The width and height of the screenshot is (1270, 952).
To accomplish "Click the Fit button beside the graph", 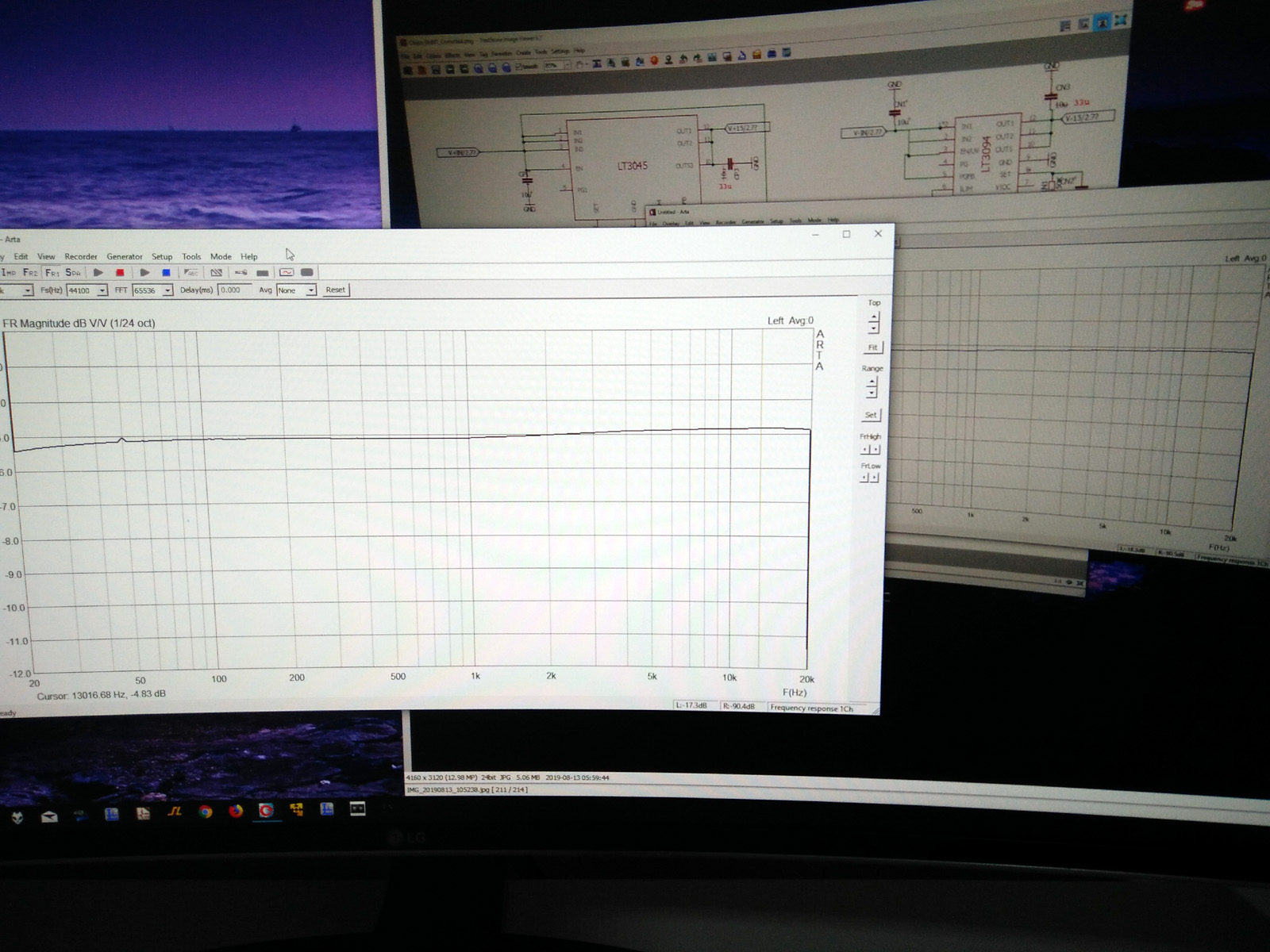I will pos(873,347).
